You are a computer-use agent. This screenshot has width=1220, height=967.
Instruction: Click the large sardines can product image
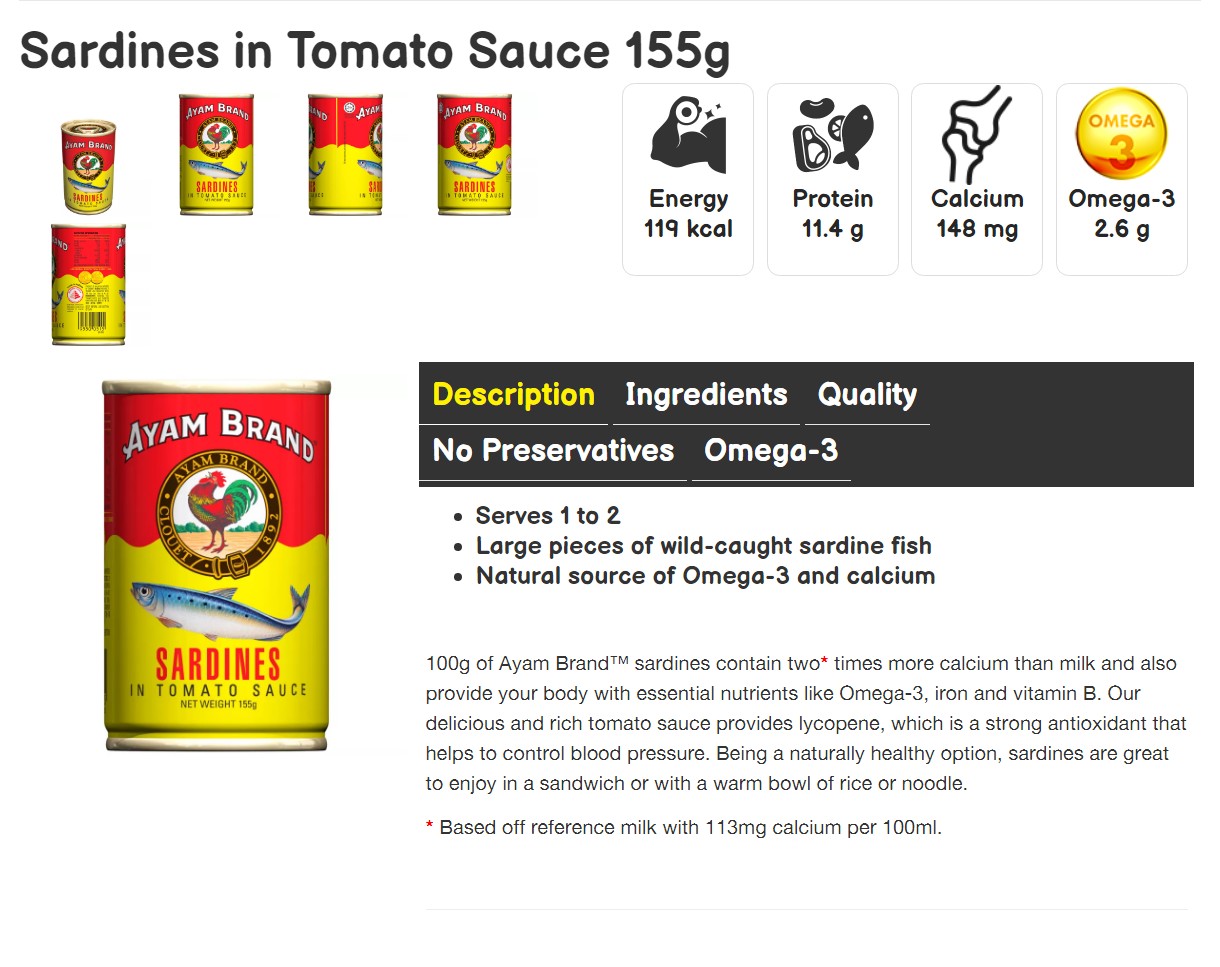coord(216,565)
